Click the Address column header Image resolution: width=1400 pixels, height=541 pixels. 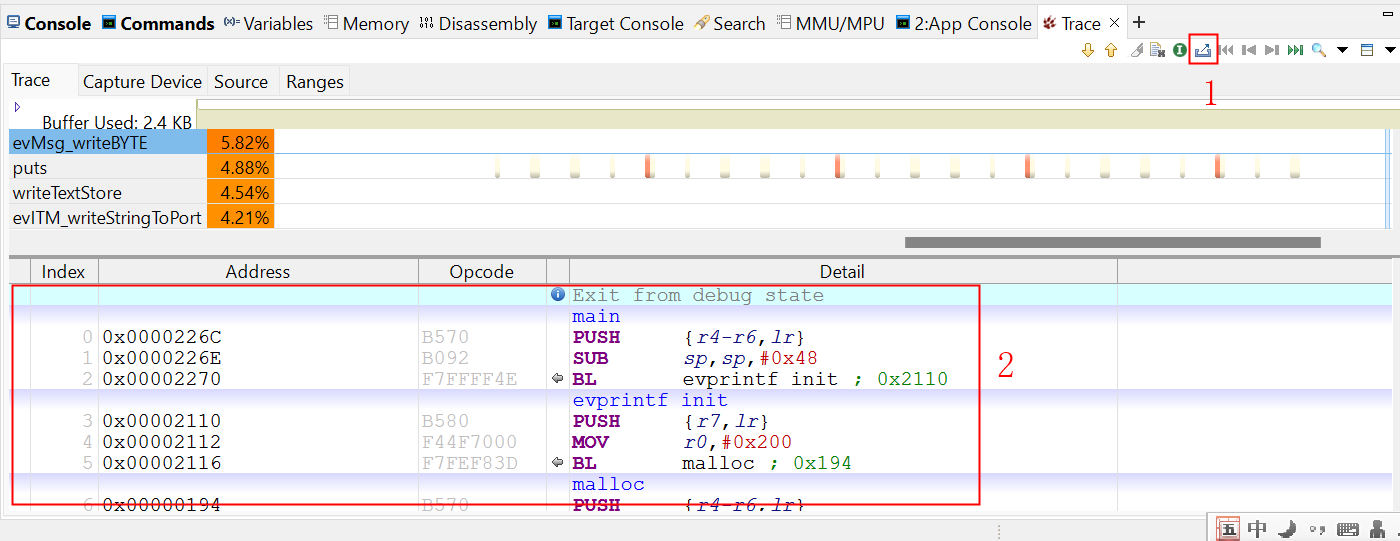point(257,271)
